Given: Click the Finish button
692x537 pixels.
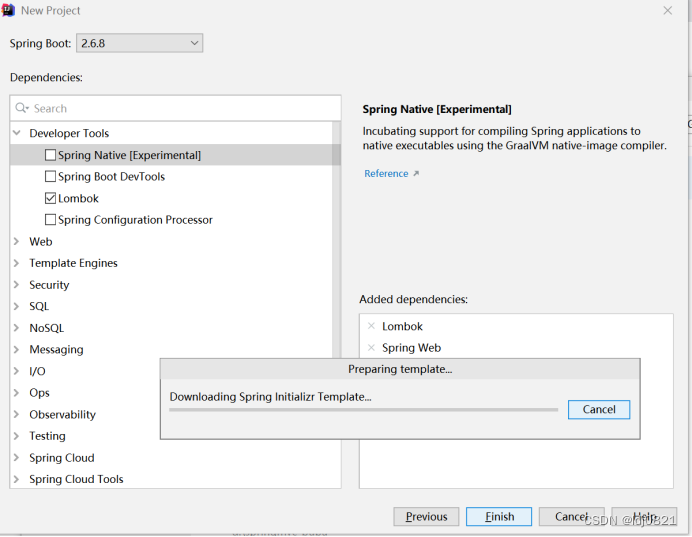Looking at the screenshot, I should [499, 516].
